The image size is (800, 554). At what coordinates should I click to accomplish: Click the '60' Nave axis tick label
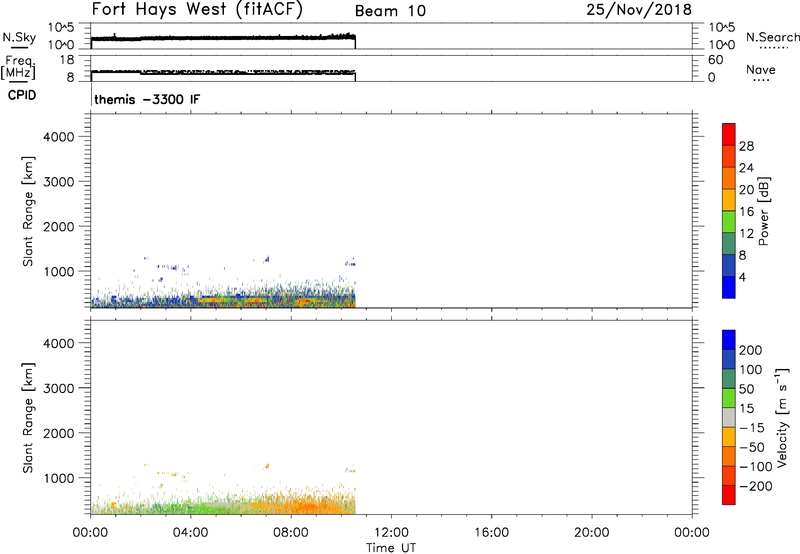click(x=715, y=60)
